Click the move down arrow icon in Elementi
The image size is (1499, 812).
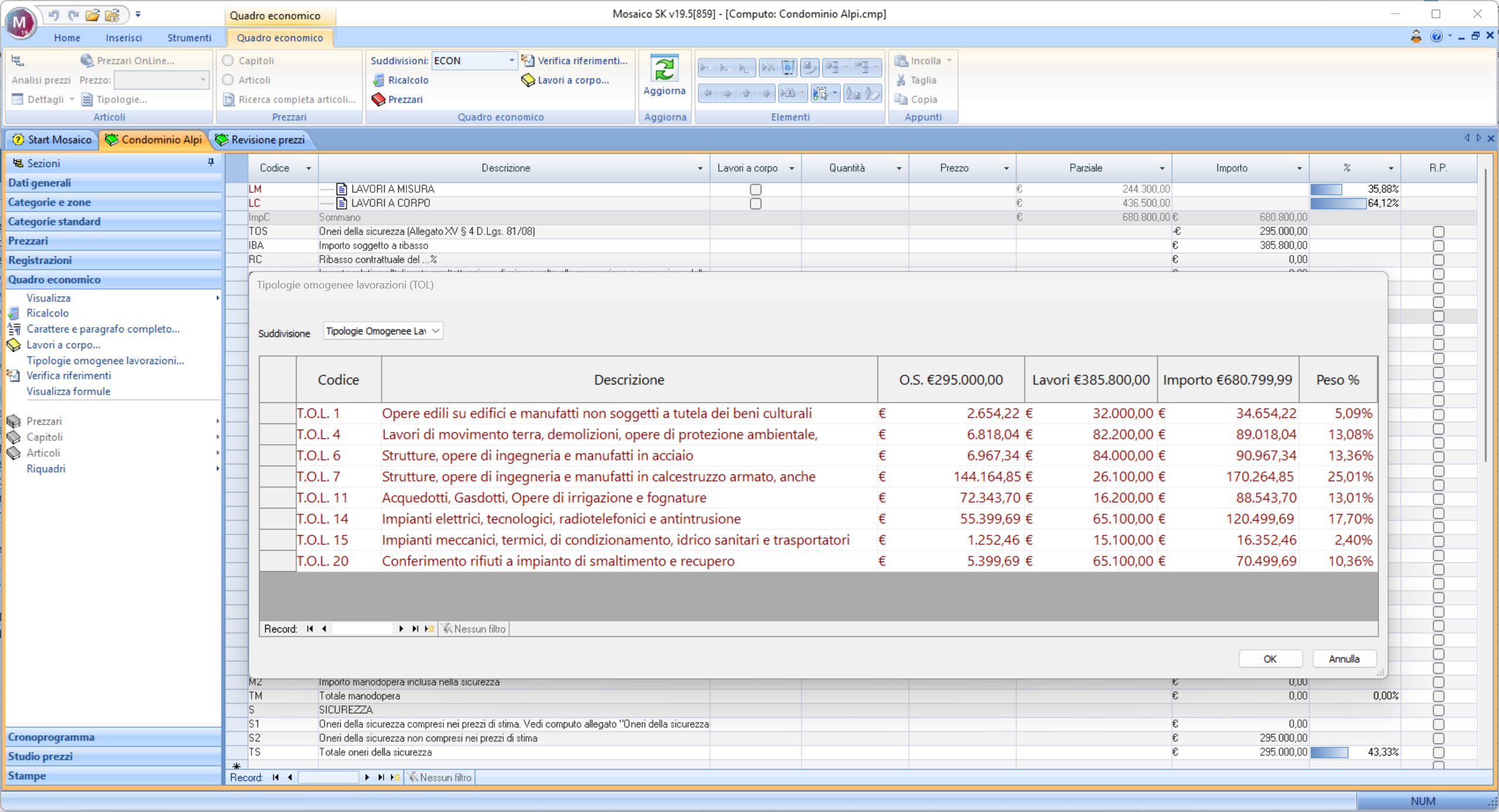click(766, 93)
